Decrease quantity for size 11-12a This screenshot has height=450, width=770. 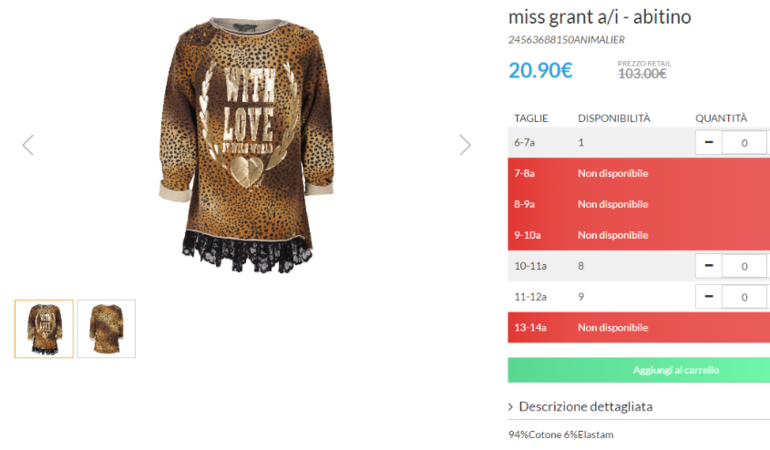click(709, 297)
